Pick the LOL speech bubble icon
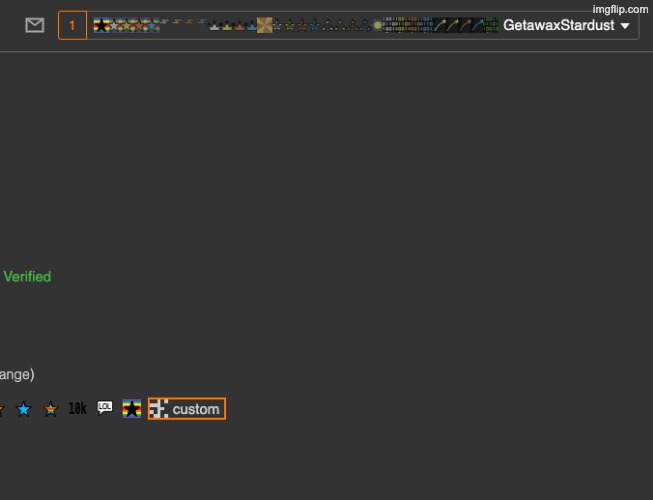This screenshot has width=653, height=500. 105,408
